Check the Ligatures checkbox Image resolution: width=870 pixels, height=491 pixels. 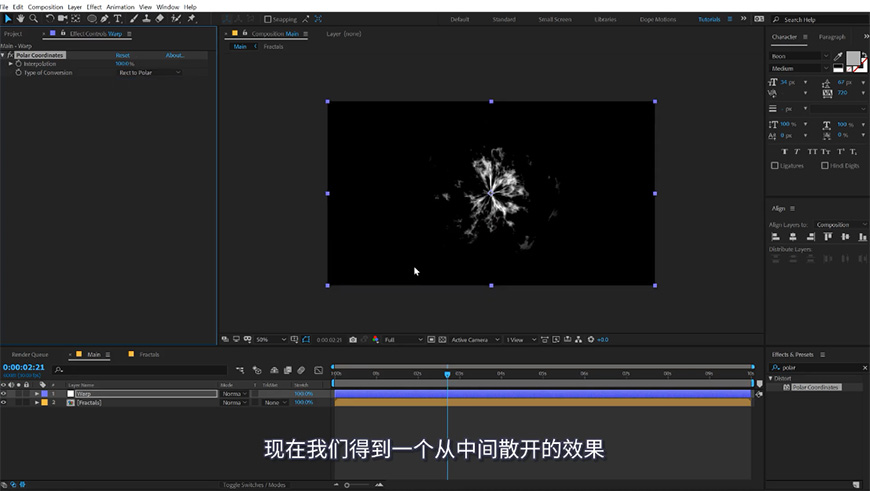(775, 165)
